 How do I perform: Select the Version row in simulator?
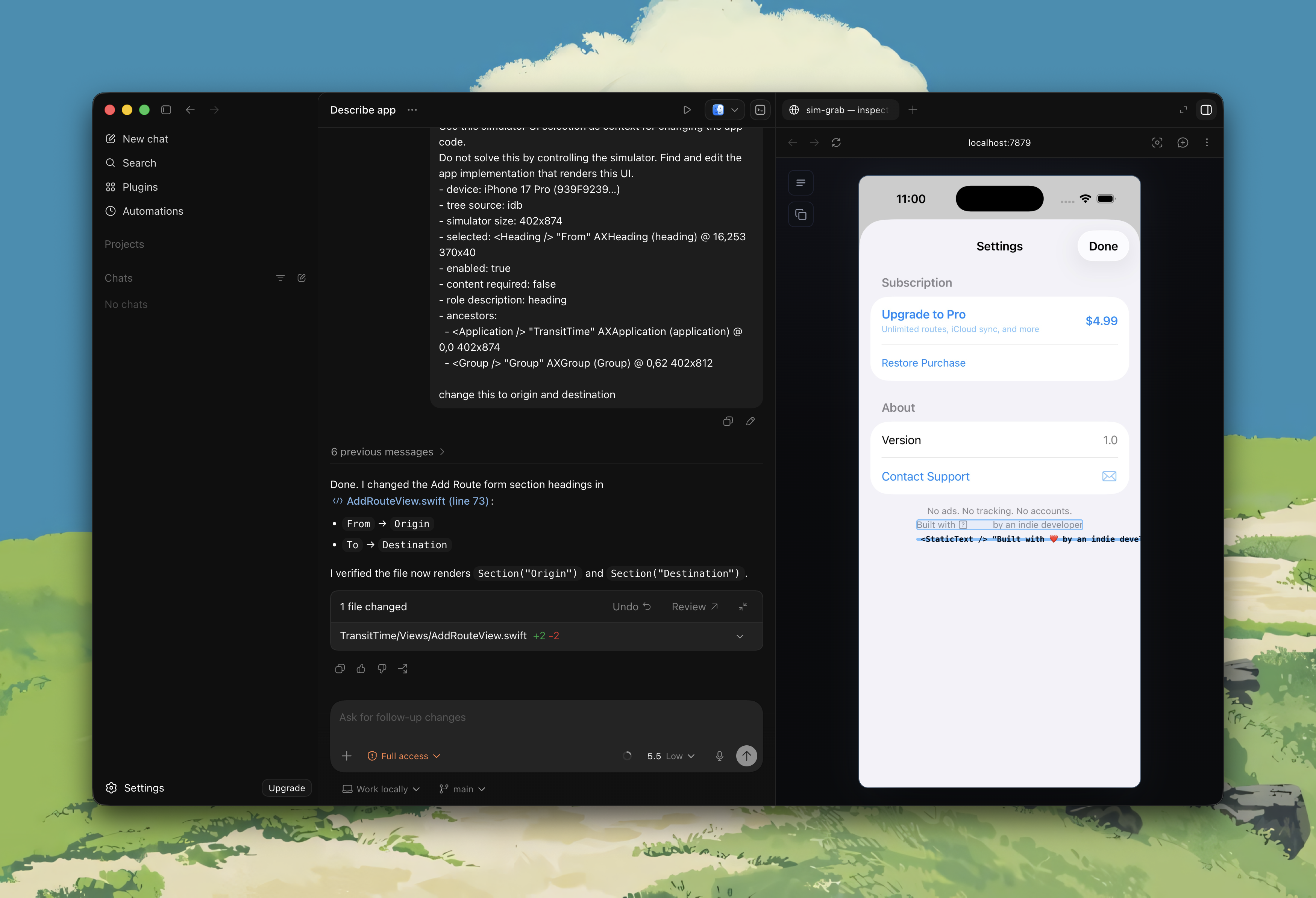999,440
